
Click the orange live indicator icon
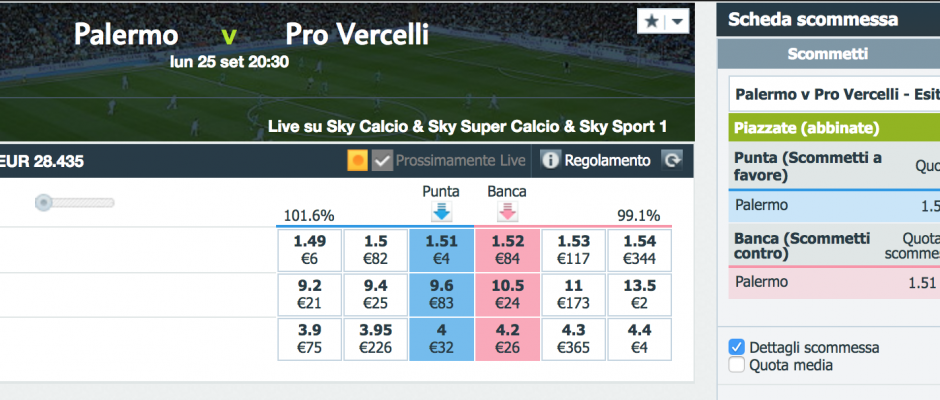(x=357, y=160)
